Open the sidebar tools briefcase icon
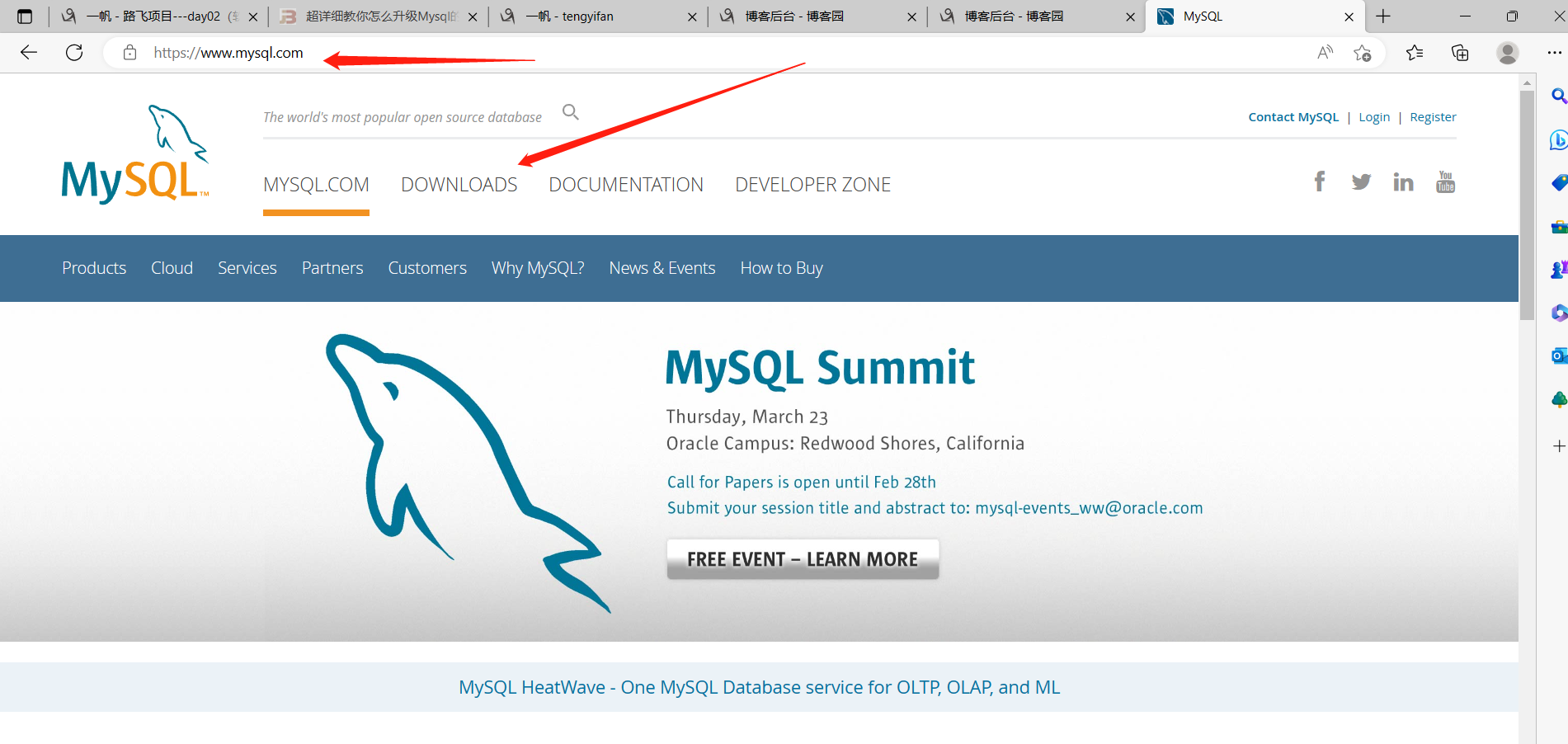1568x744 pixels. click(x=1558, y=226)
